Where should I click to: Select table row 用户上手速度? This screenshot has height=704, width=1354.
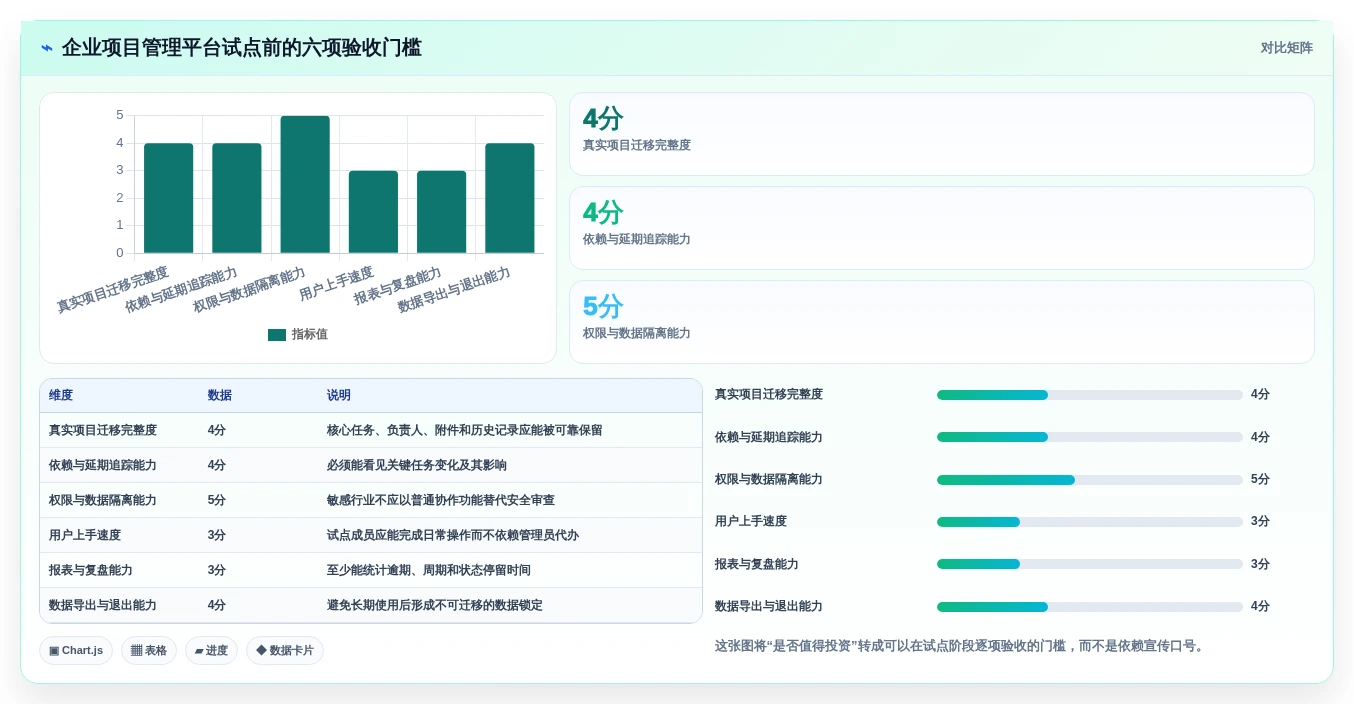click(x=371, y=535)
